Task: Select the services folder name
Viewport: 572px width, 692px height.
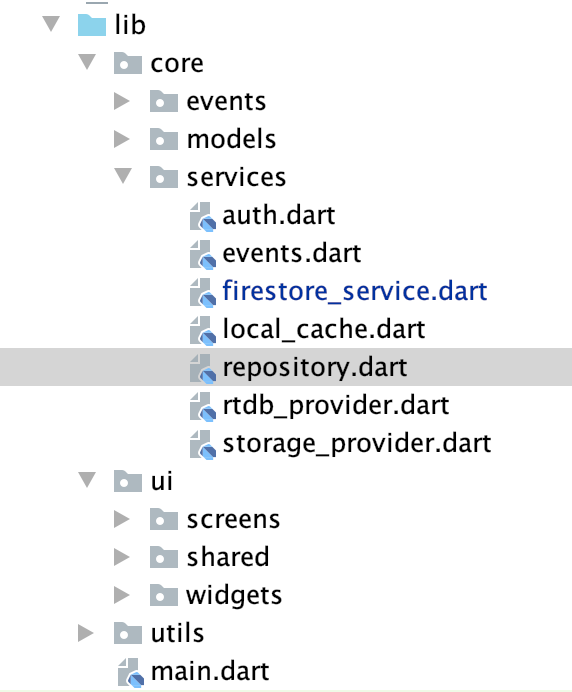Action: pyautogui.click(x=236, y=177)
